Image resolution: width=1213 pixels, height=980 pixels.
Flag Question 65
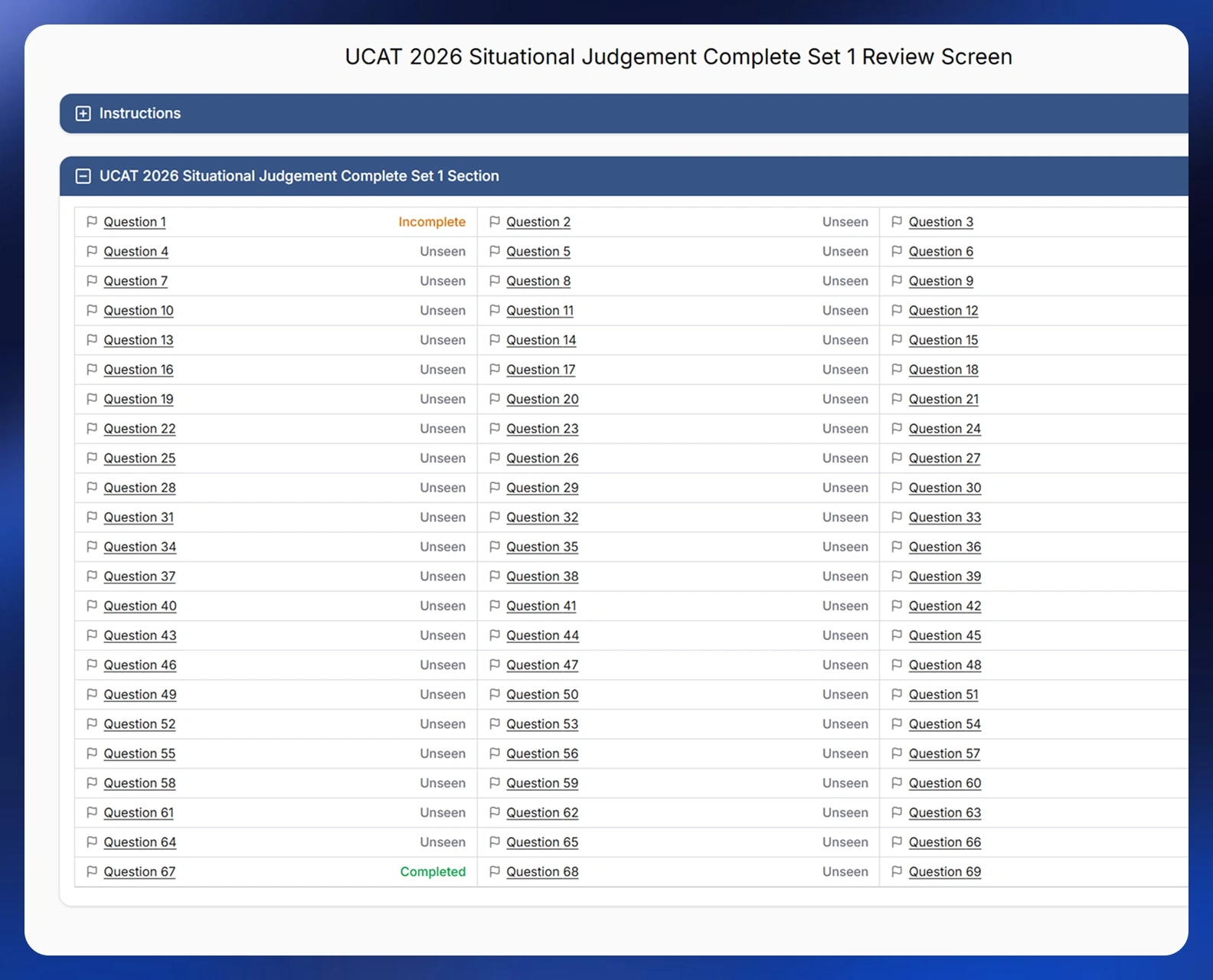(495, 842)
